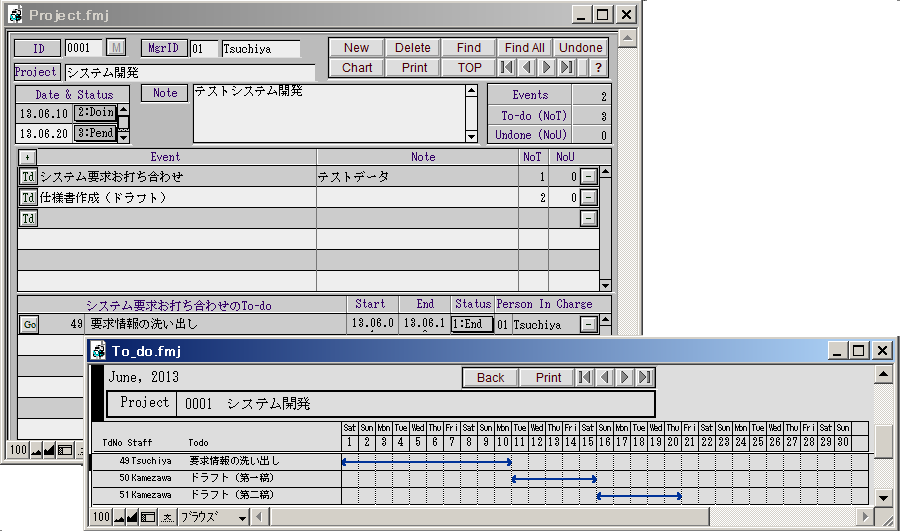Go to next record in To_do window

(624, 377)
